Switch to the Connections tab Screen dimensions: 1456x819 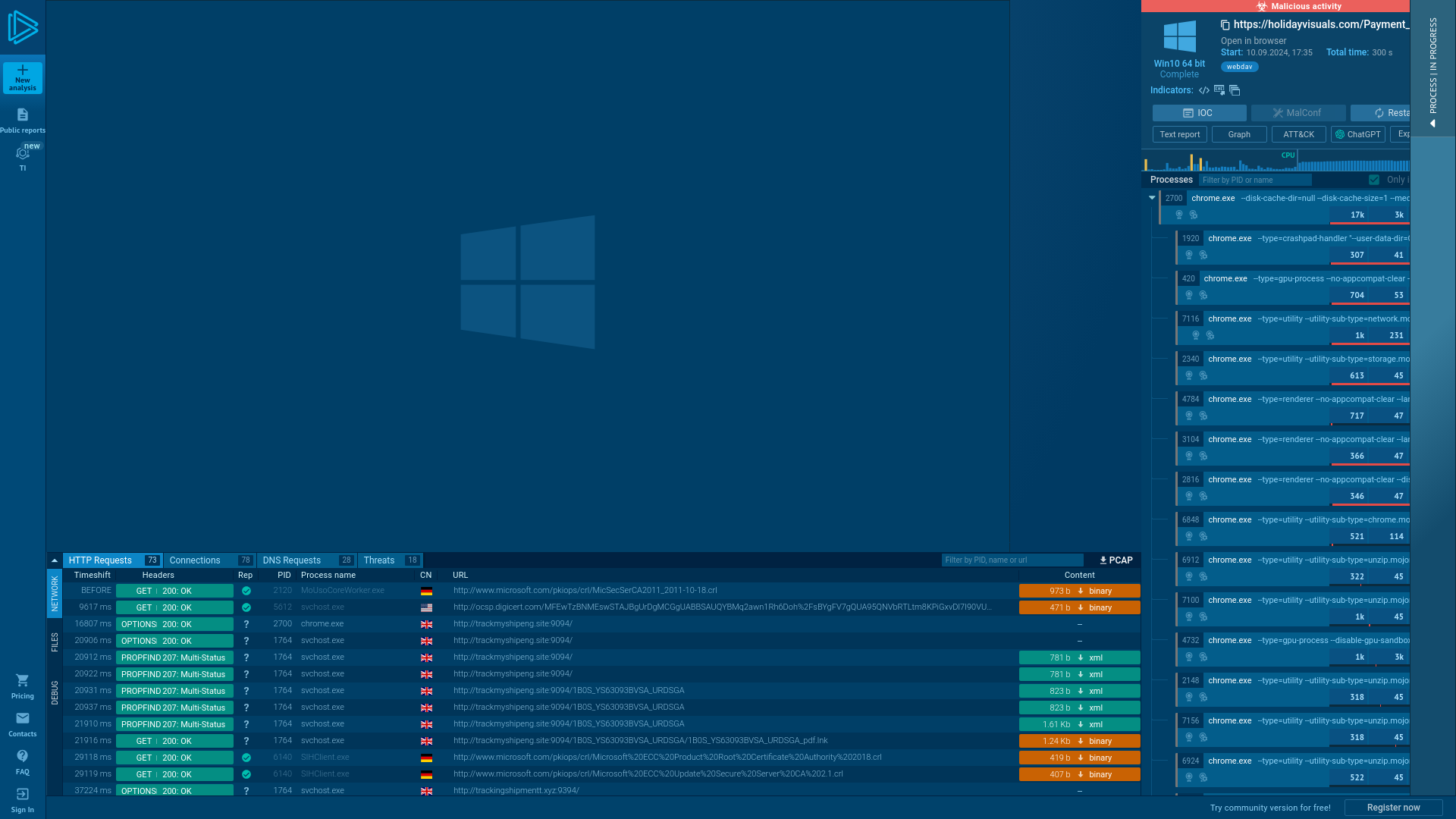[x=209, y=560]
